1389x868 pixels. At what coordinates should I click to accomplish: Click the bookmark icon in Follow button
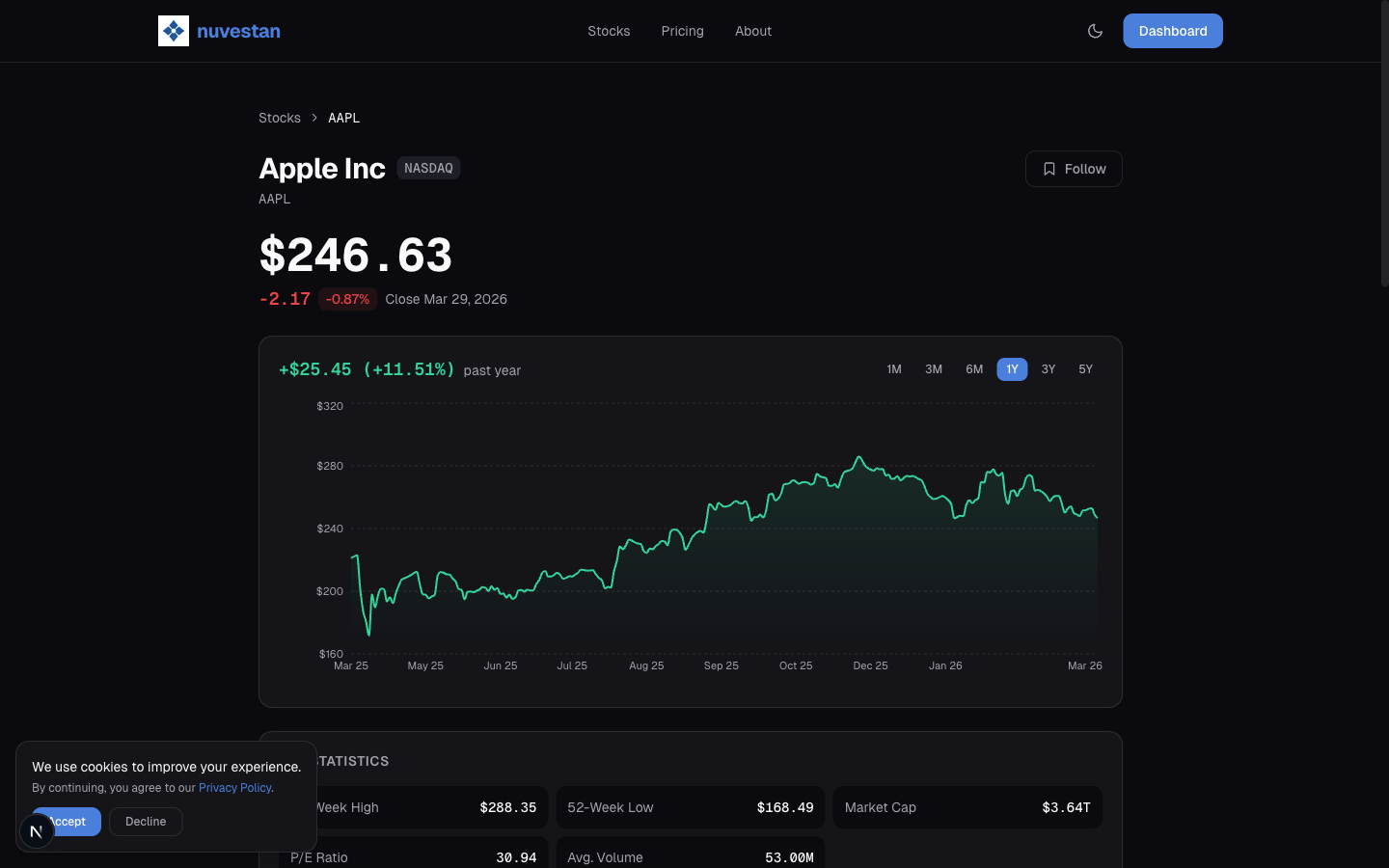point(1049,169)
